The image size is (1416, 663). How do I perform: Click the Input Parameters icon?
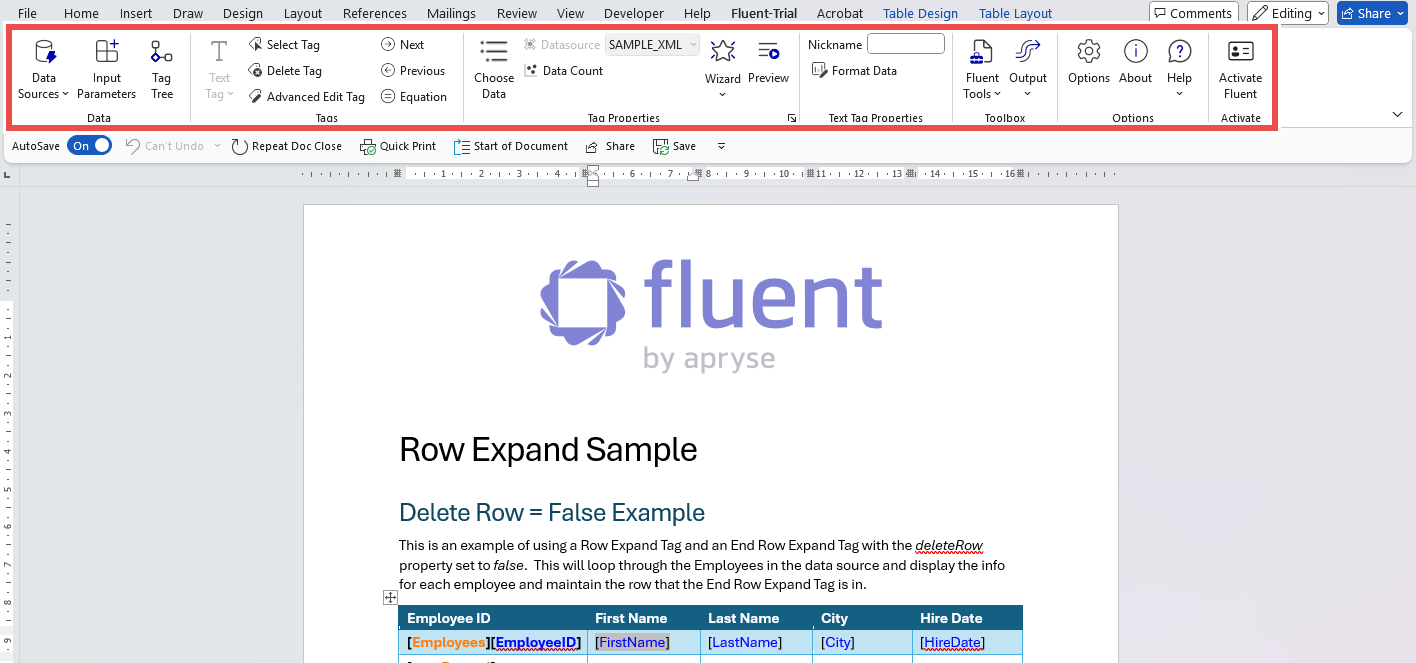(x=106, y=69)
